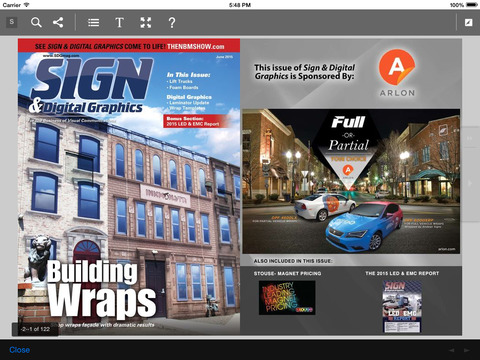Toggle fullscreen with the expand arrows icon

tap(146, 23)
